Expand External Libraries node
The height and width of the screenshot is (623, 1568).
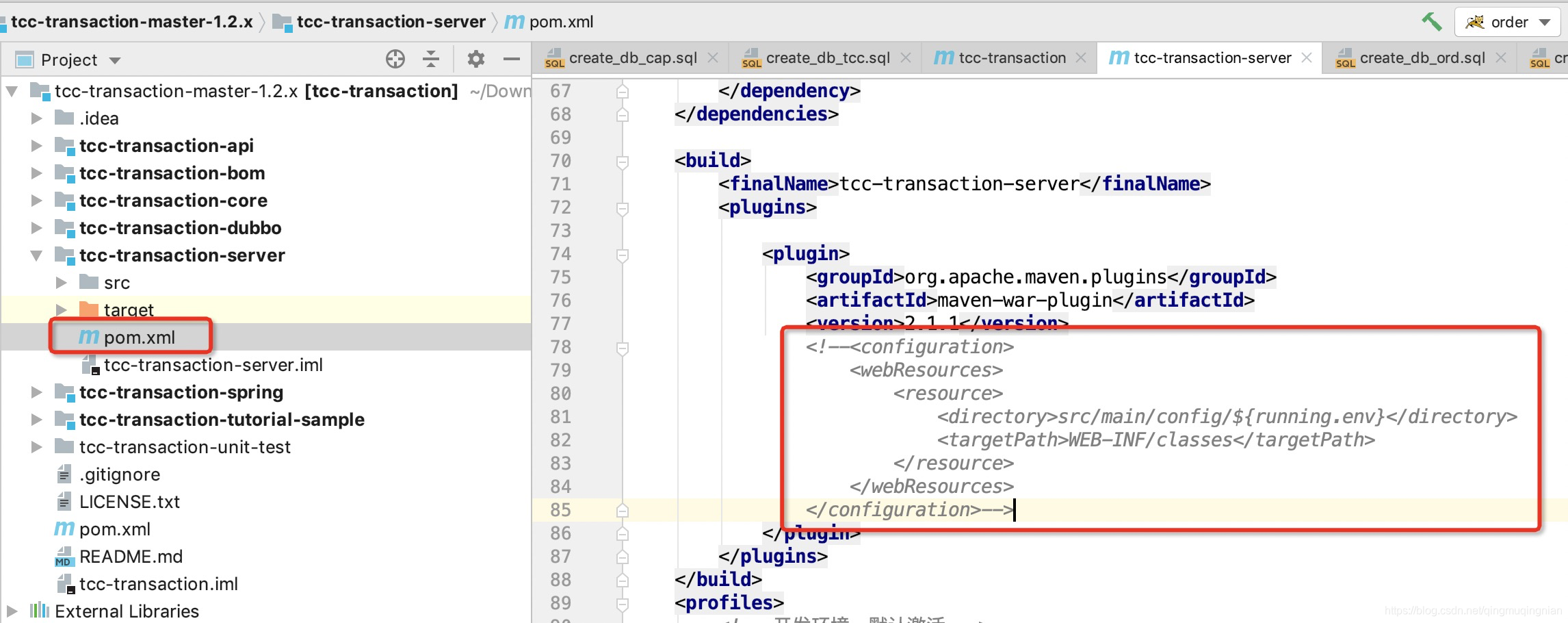(12, 611)
